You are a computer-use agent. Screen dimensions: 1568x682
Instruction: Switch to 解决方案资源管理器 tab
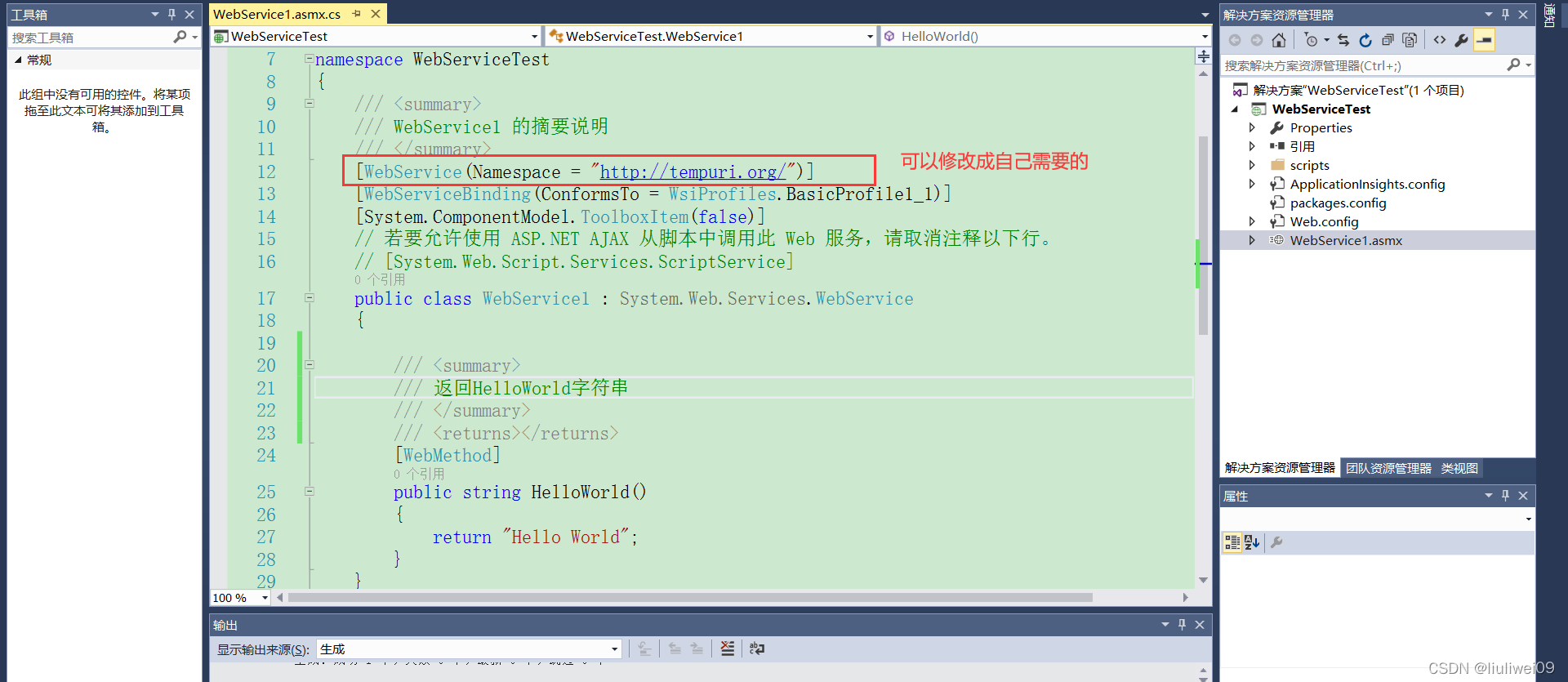(x=1280, y=468)
